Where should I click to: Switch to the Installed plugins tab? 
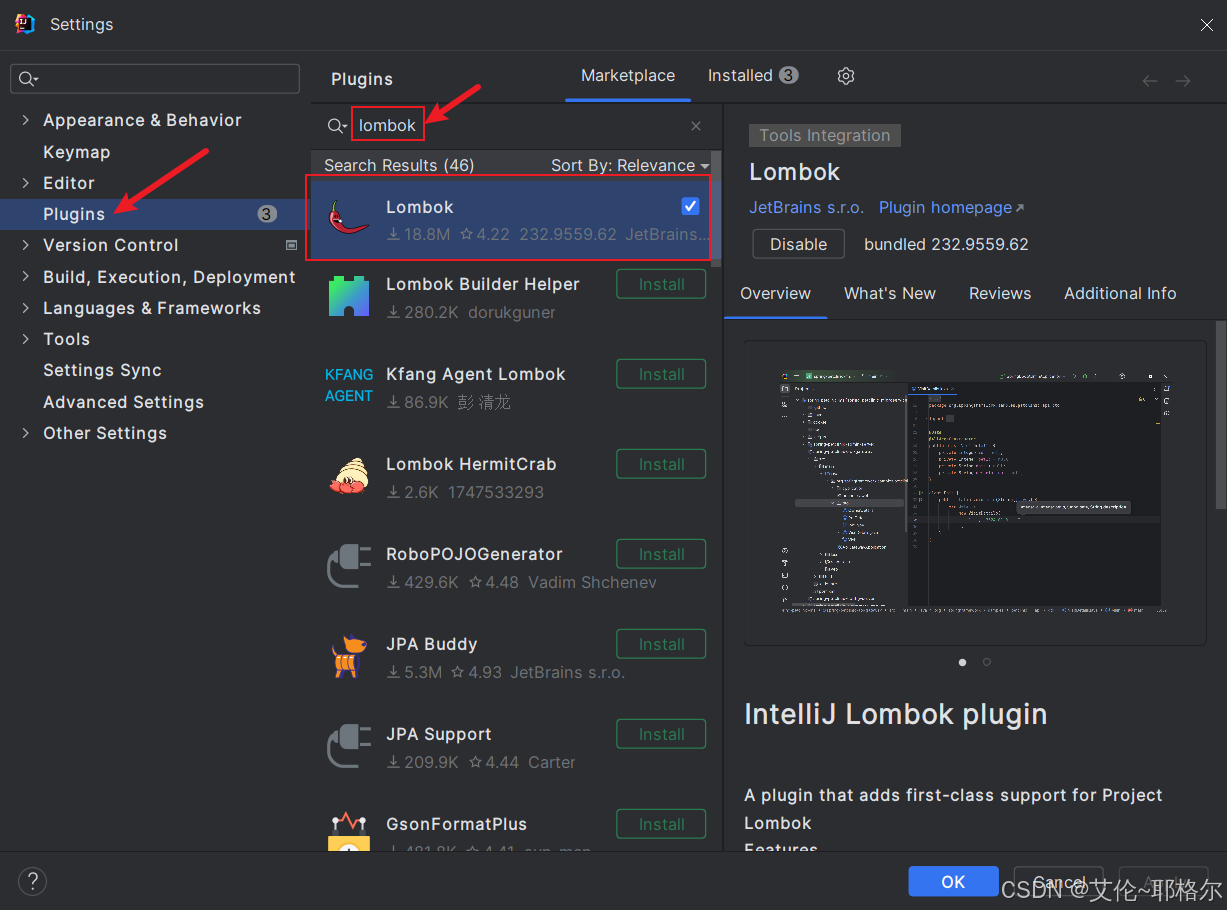pos(753,76)
